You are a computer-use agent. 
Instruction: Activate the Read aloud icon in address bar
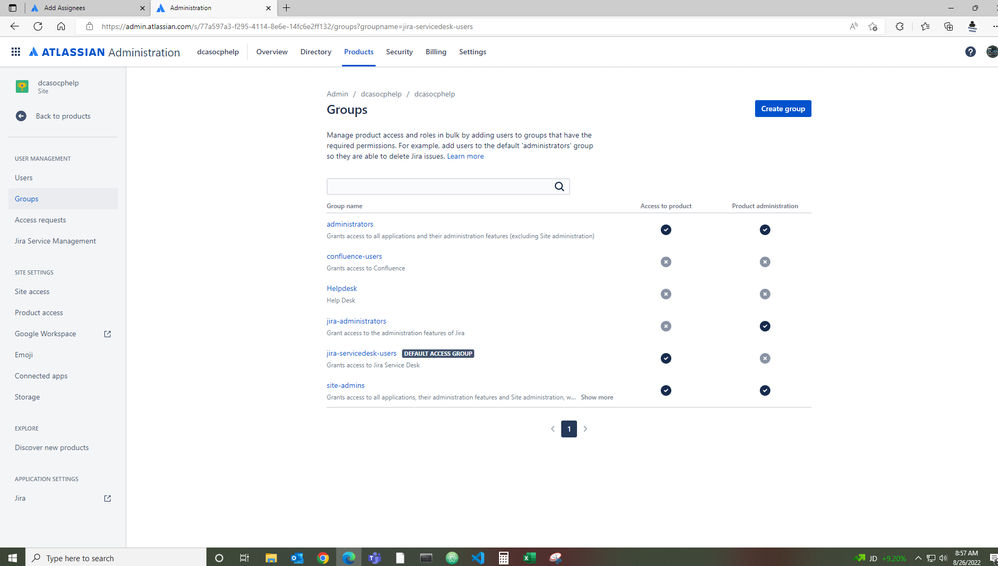854,26
